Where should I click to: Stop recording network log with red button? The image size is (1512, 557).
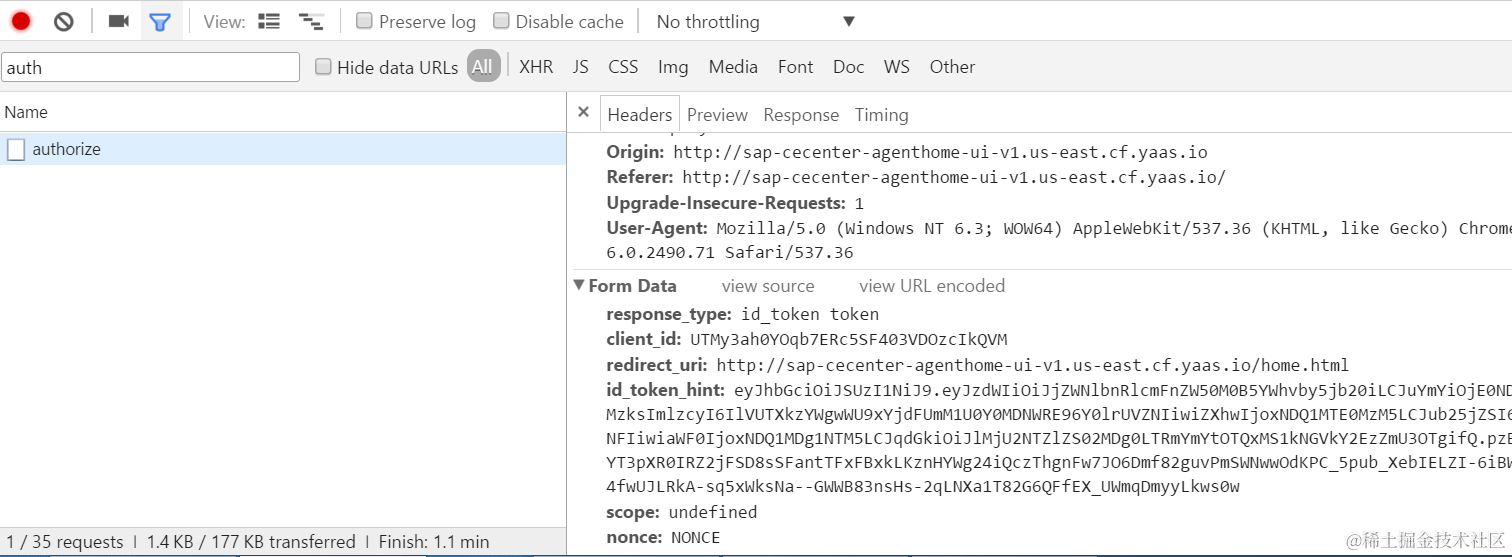21,21
